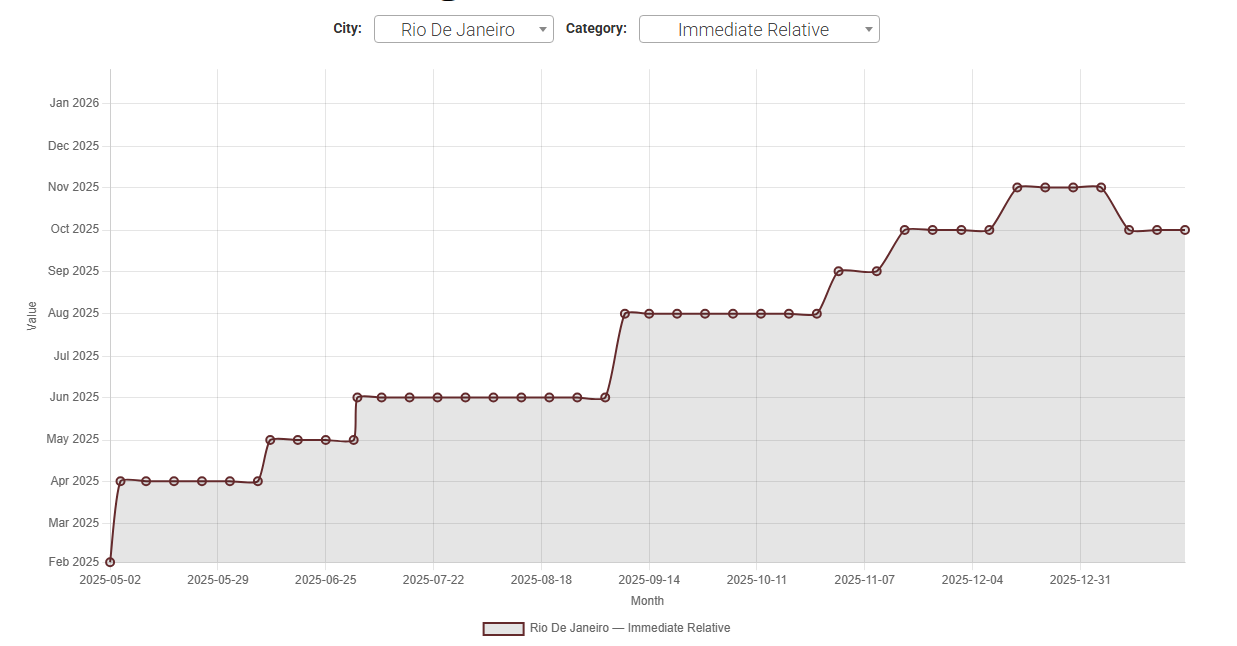
Task: Click the last data point at Aug 2025 level
Action: (817, 314)
